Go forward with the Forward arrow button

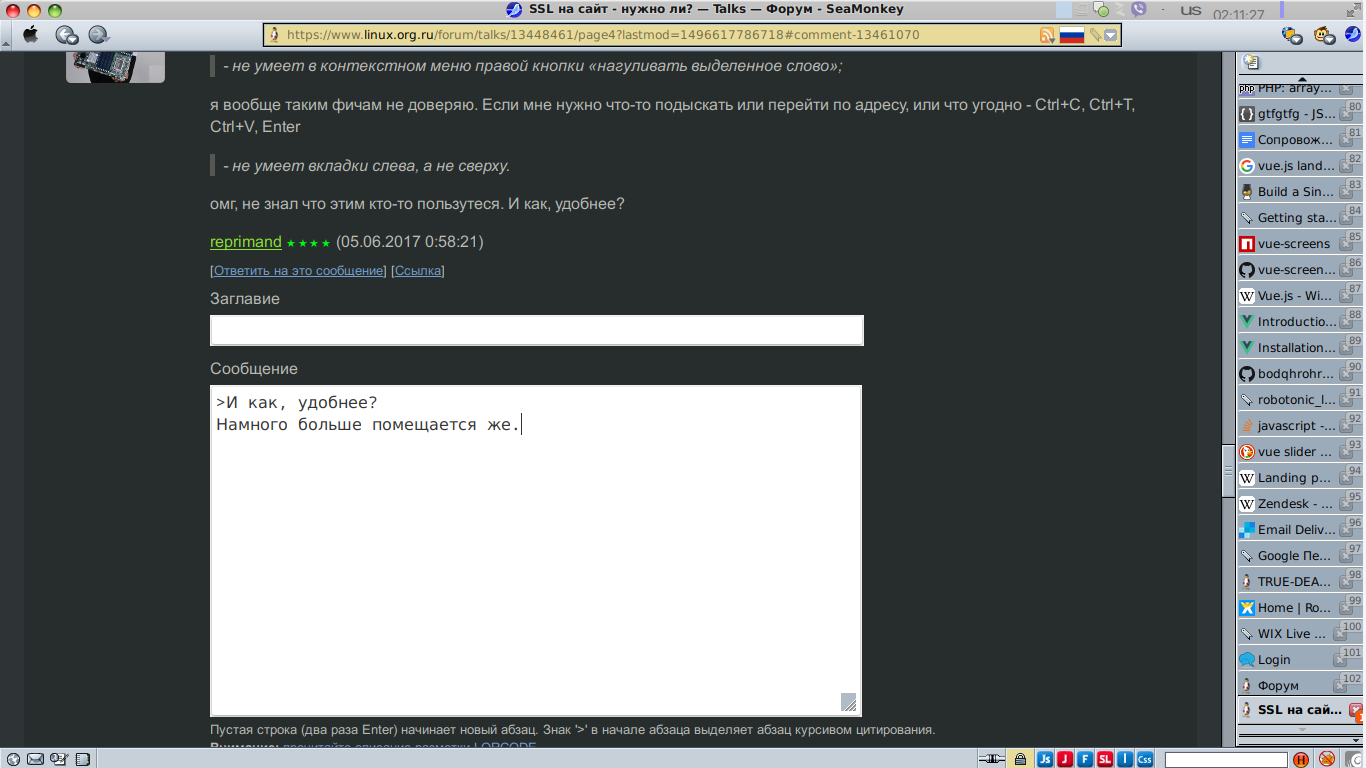click(98, 35)
